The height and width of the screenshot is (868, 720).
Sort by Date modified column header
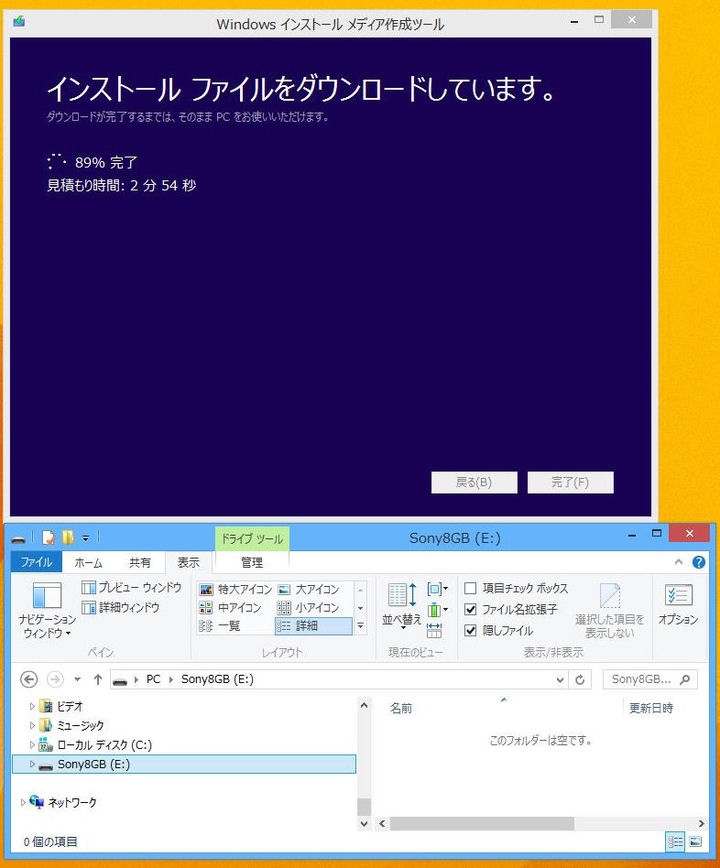point(651,708)
